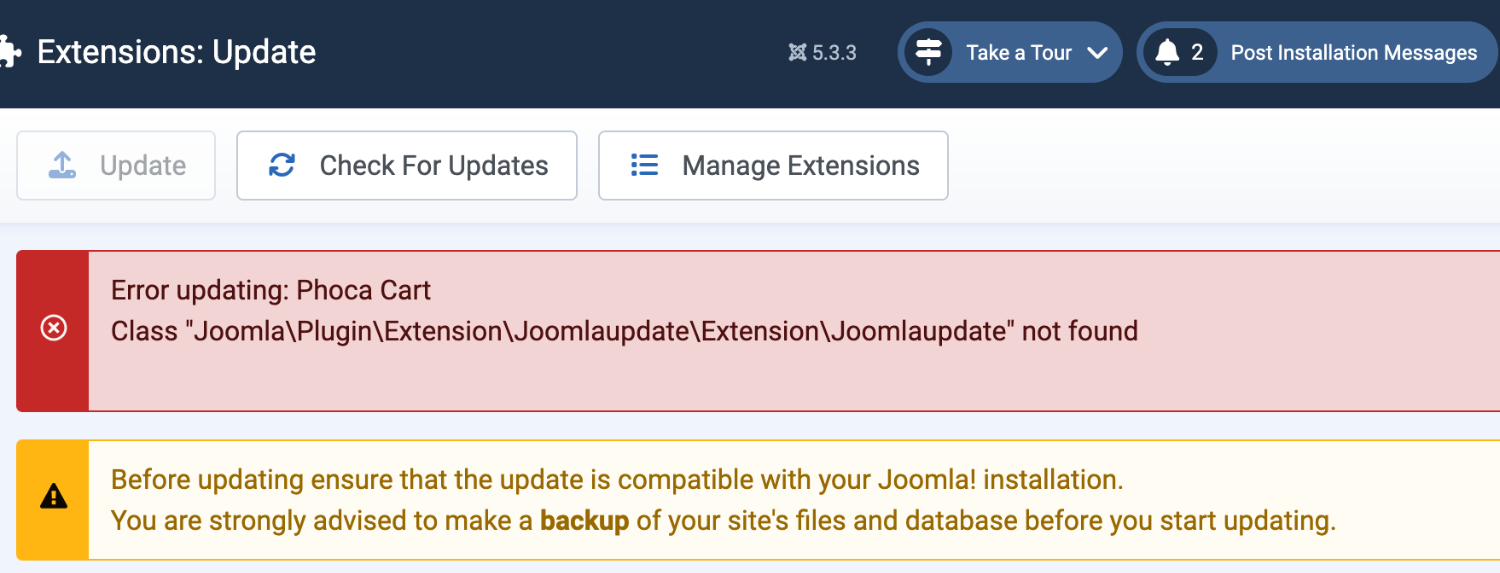Click the red error circle-X icon
Screen dimensions: 1500x573
point(53,327)
